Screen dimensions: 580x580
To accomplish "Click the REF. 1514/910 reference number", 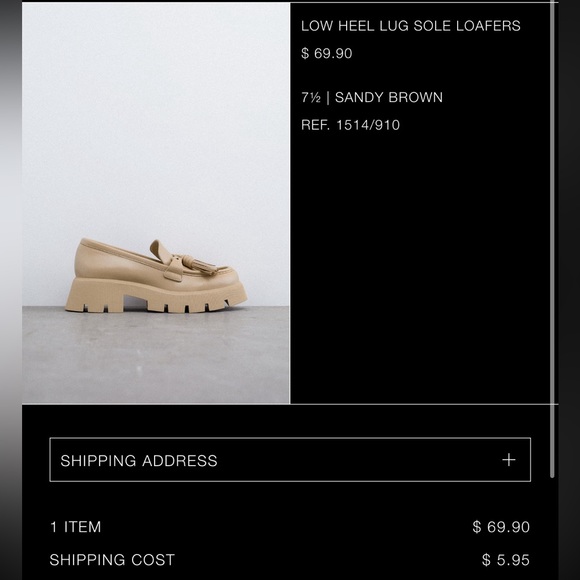I will pos(350,125).
